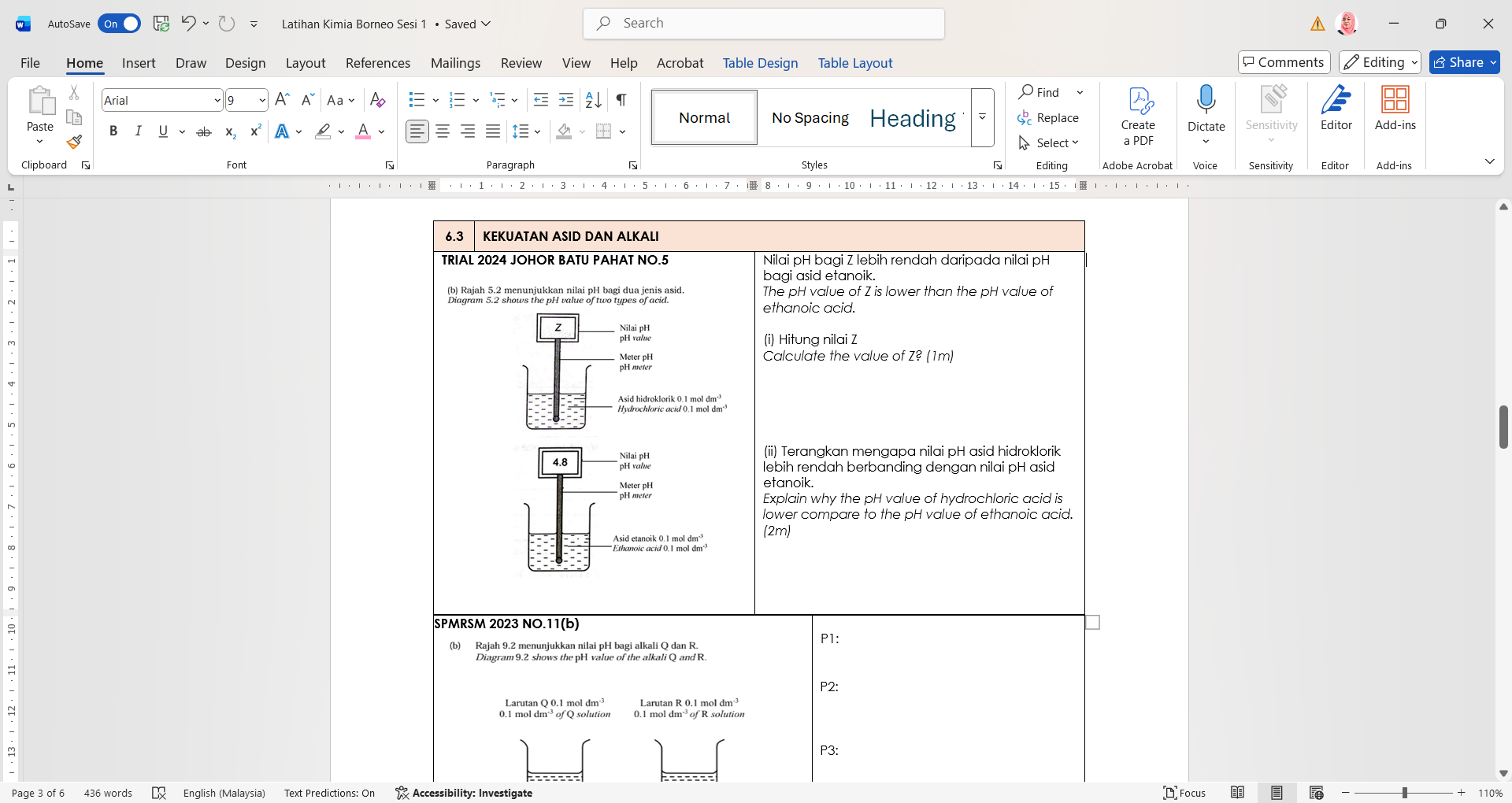Click Create a PDF icon
The height and width of the screenshot is (803, 1512).
coord(1138,117)
